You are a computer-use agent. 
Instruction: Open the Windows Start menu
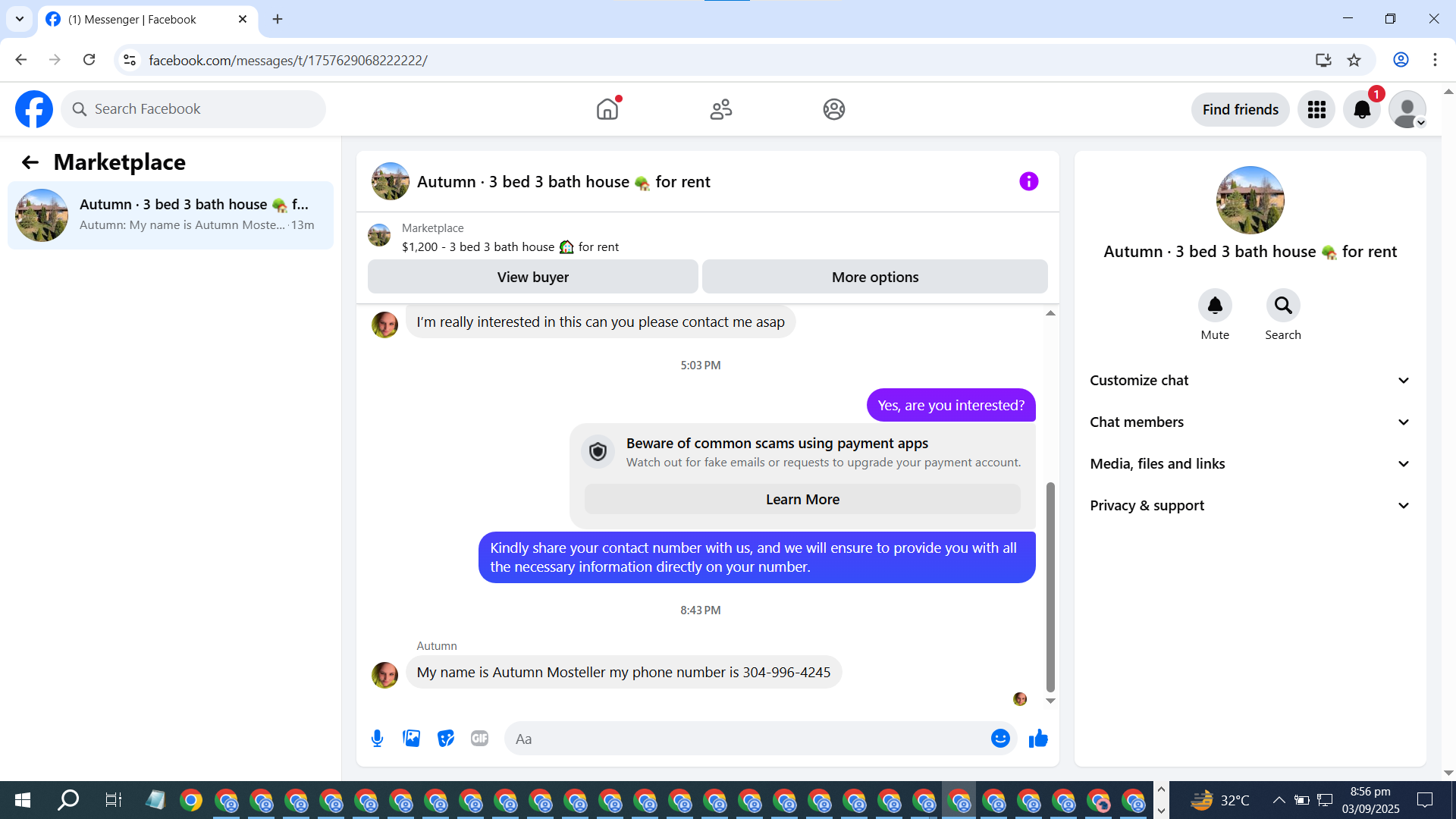[23, 800]
